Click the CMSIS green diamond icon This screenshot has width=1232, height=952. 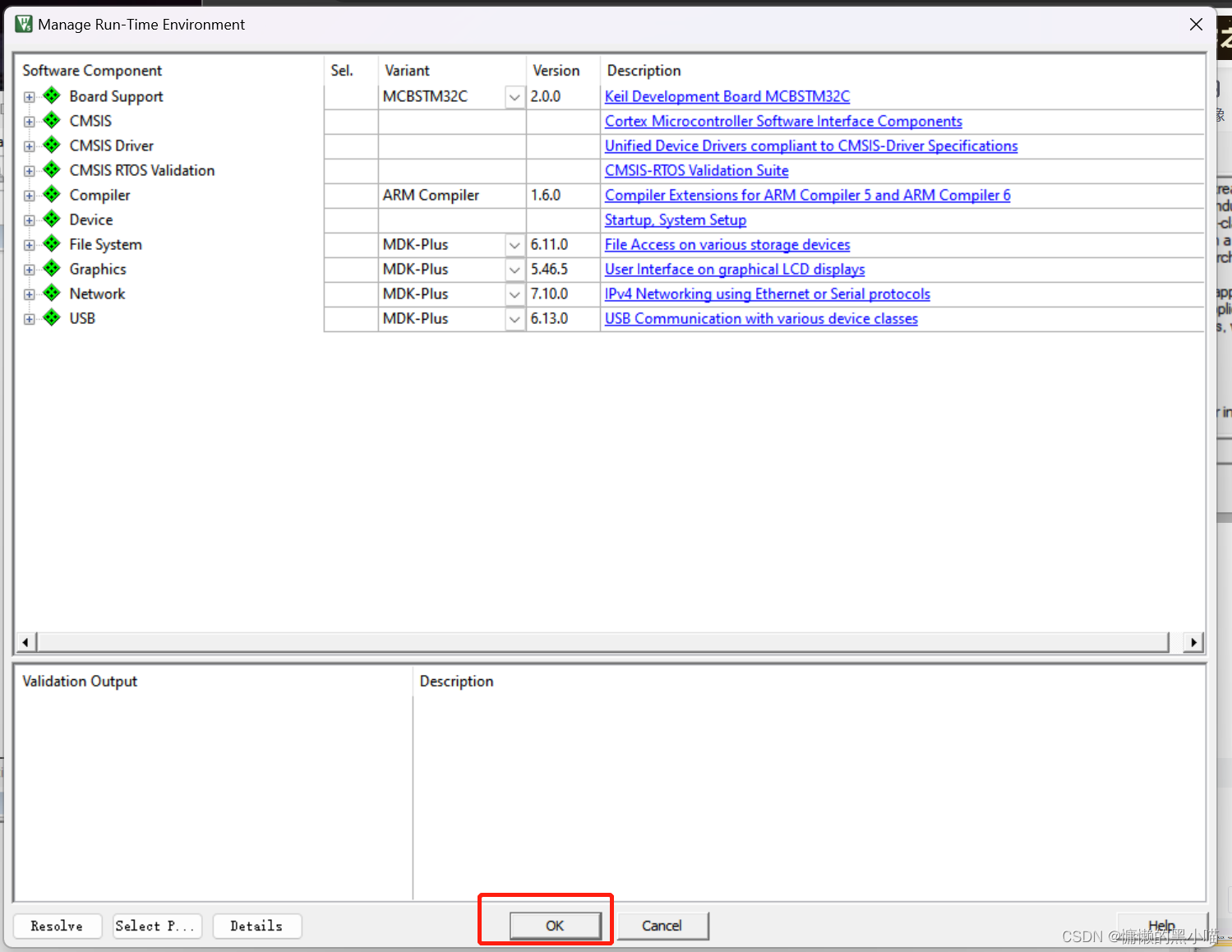tap(52, 121)
